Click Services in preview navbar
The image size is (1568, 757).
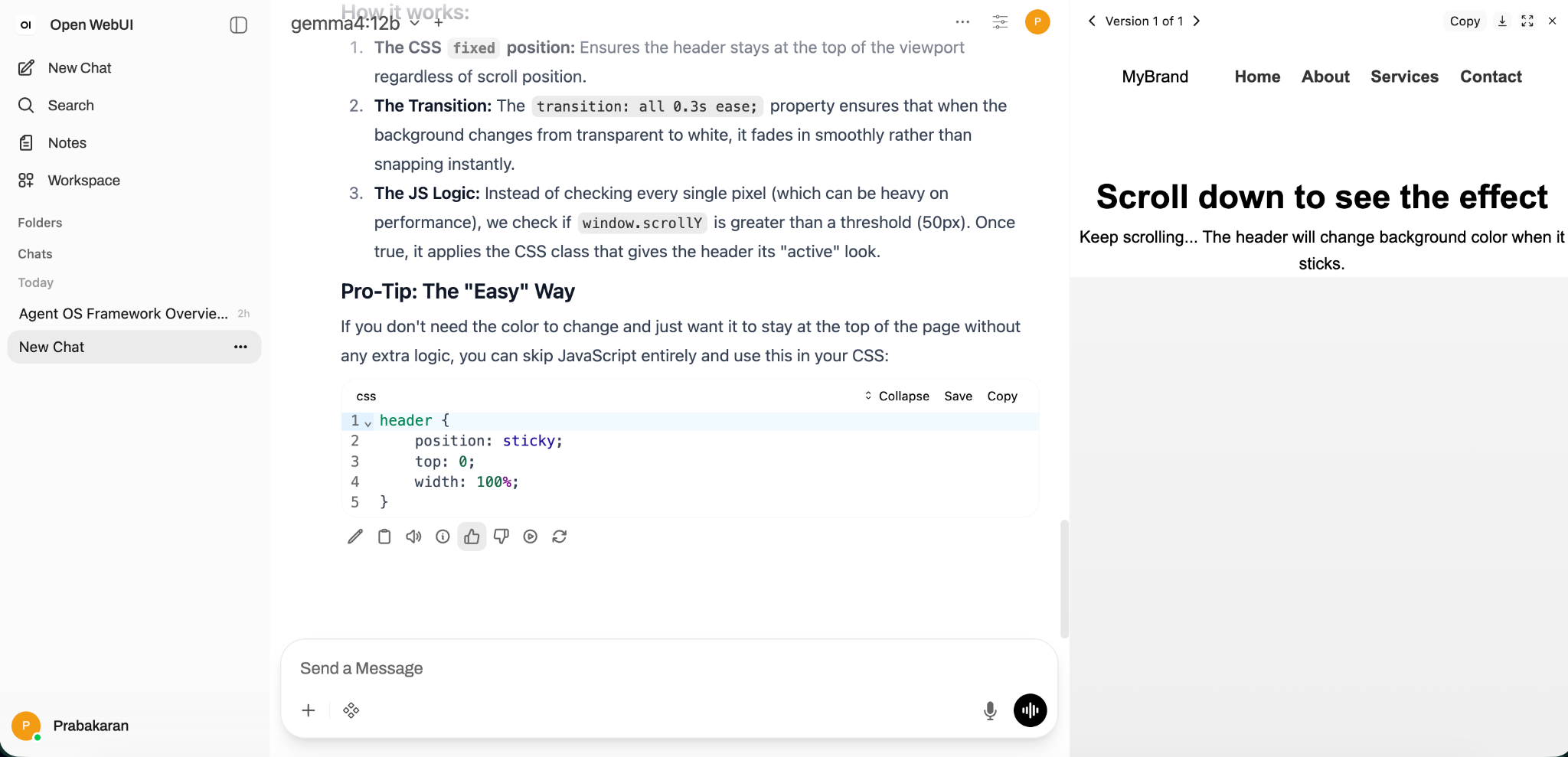pyautogui.click(x=1404, y=77)
